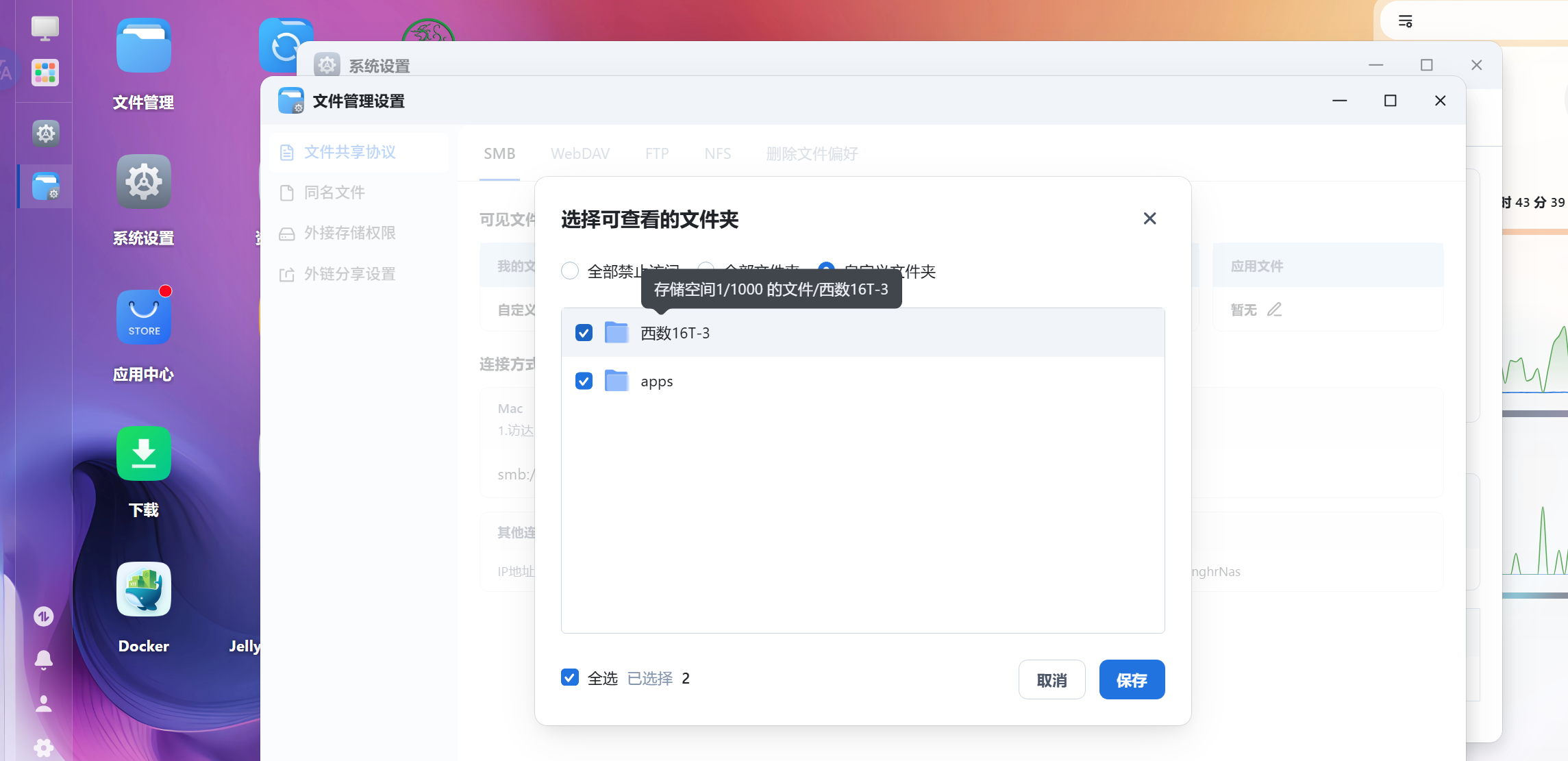
Task: Click the notification bell in sidebar
Action: click(x=44, y=659)
